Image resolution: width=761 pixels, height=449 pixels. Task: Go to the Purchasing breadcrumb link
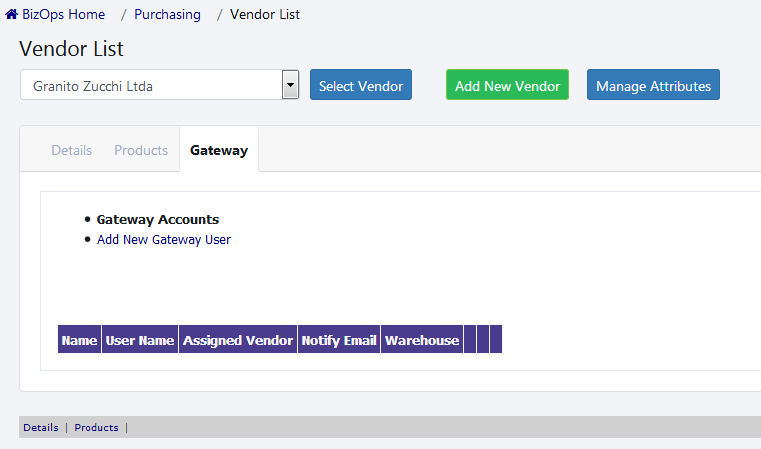coord(167,15)
